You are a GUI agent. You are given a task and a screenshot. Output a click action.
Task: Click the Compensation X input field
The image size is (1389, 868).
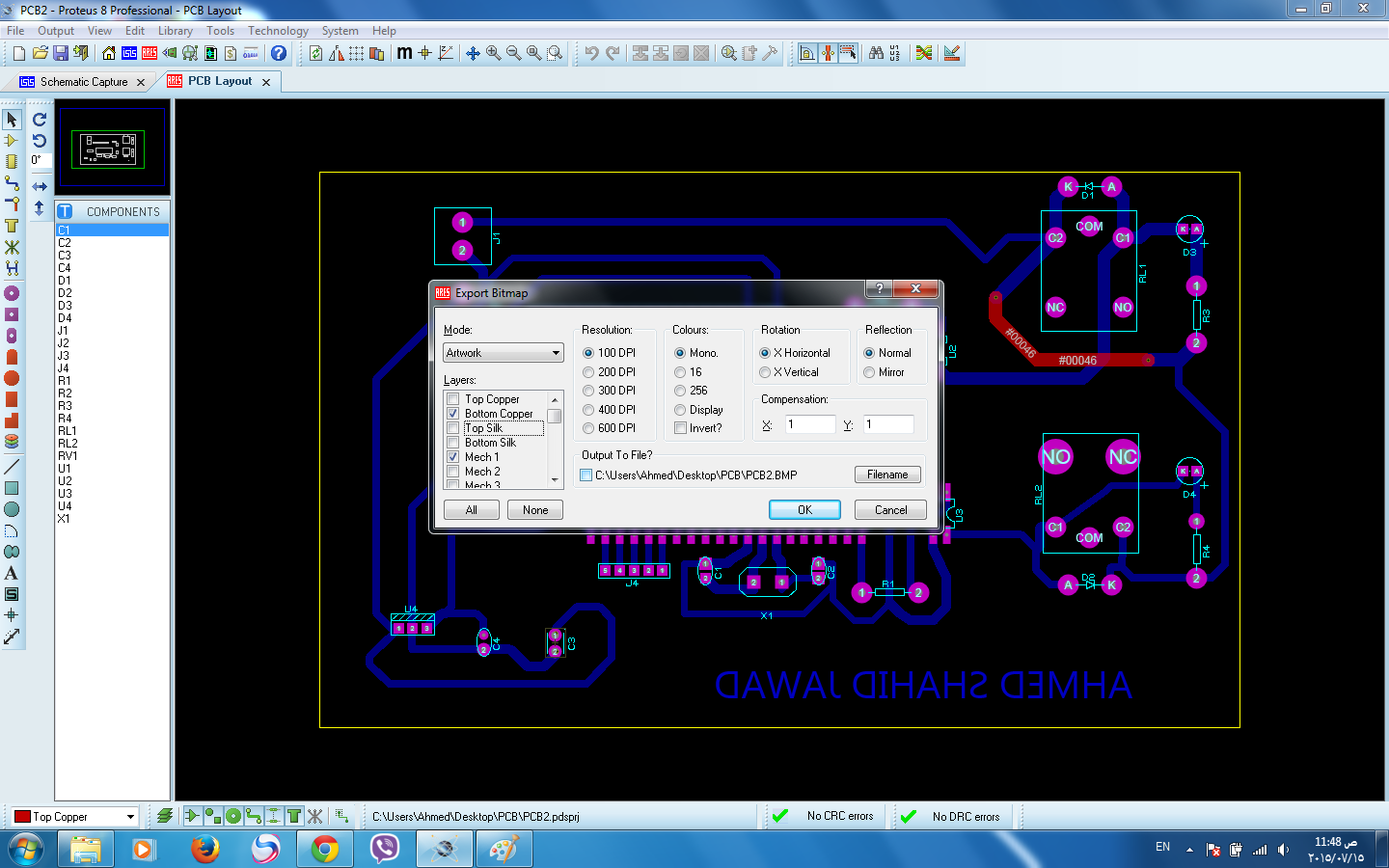tap(809, 424)
